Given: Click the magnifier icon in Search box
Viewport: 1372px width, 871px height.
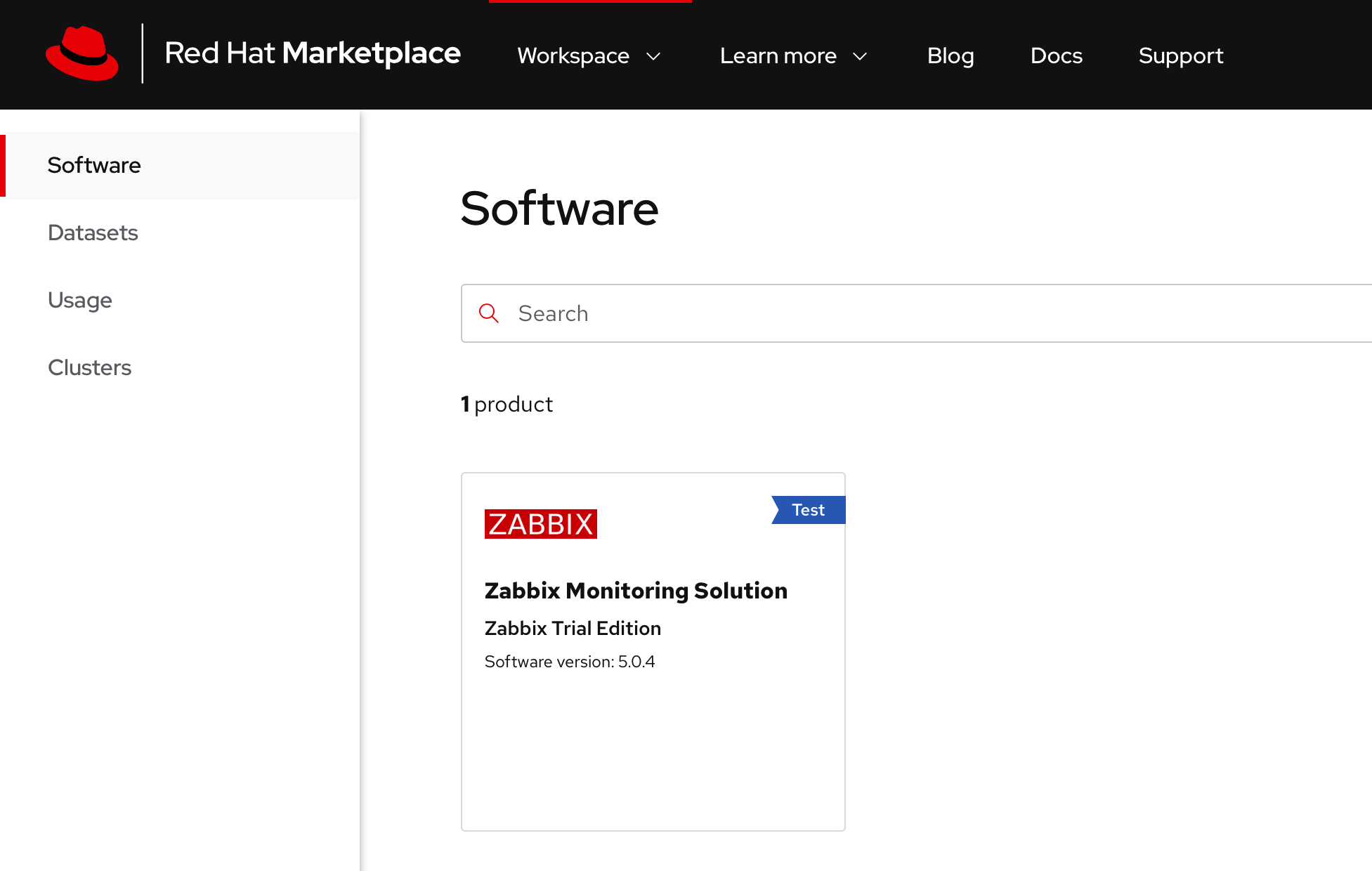Looking at the screenshot, I should tap(489, 313).
